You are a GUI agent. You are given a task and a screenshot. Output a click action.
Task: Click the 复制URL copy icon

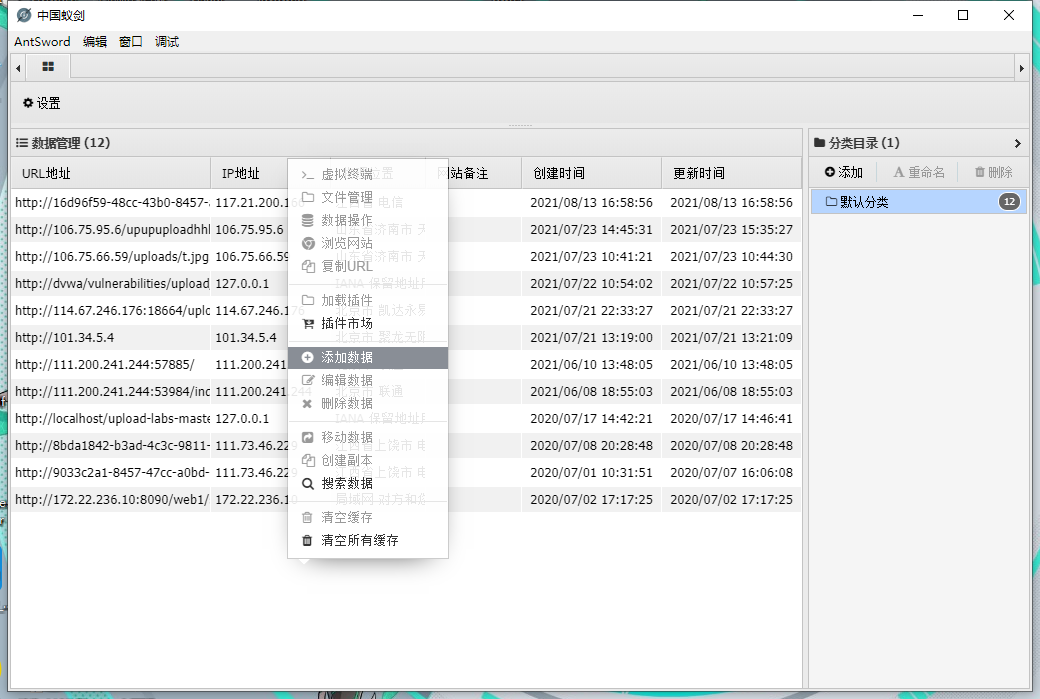308,266
